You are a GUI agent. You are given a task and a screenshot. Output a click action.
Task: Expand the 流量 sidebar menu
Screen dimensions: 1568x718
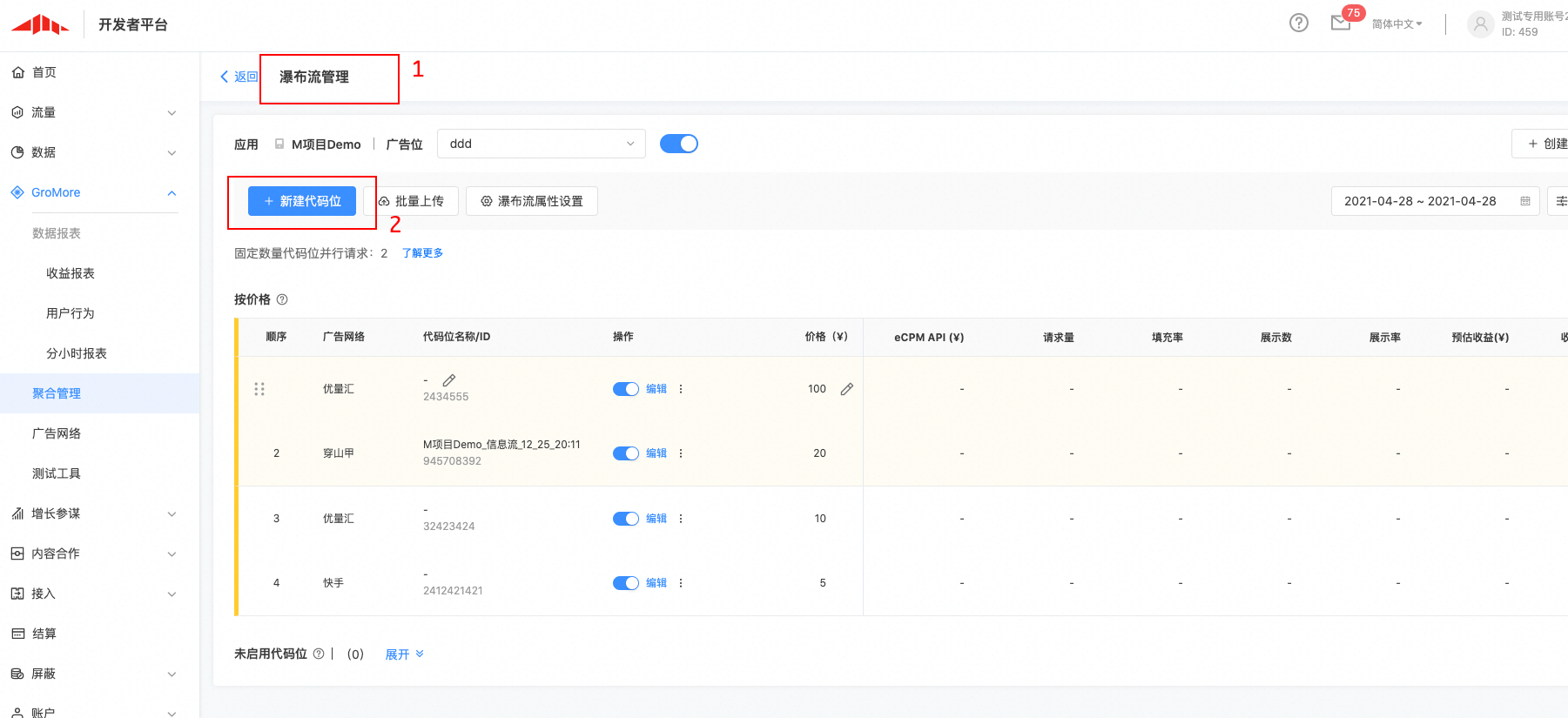pos(172,113)
